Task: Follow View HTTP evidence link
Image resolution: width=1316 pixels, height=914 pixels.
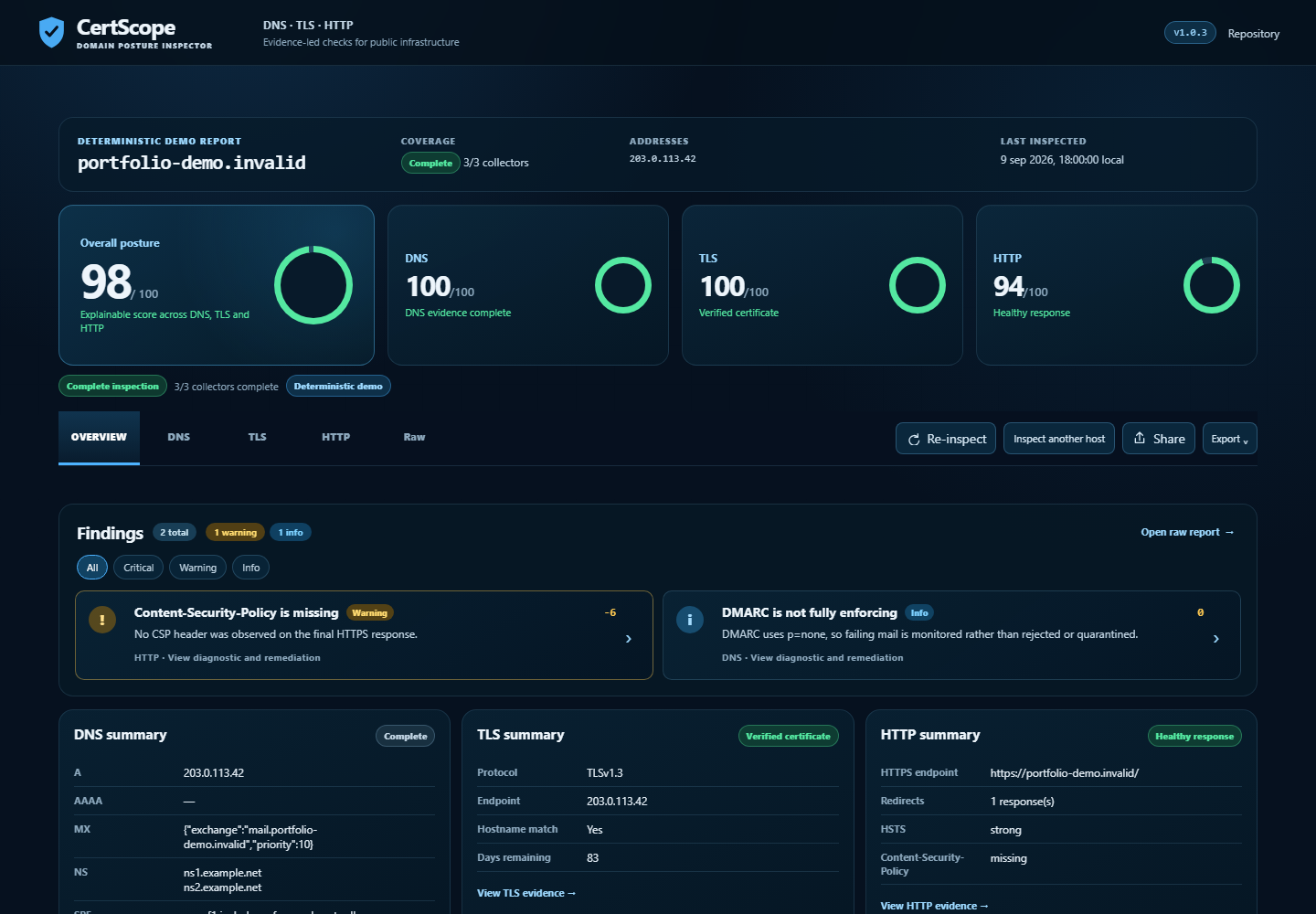Action: [x=935, y=906]
